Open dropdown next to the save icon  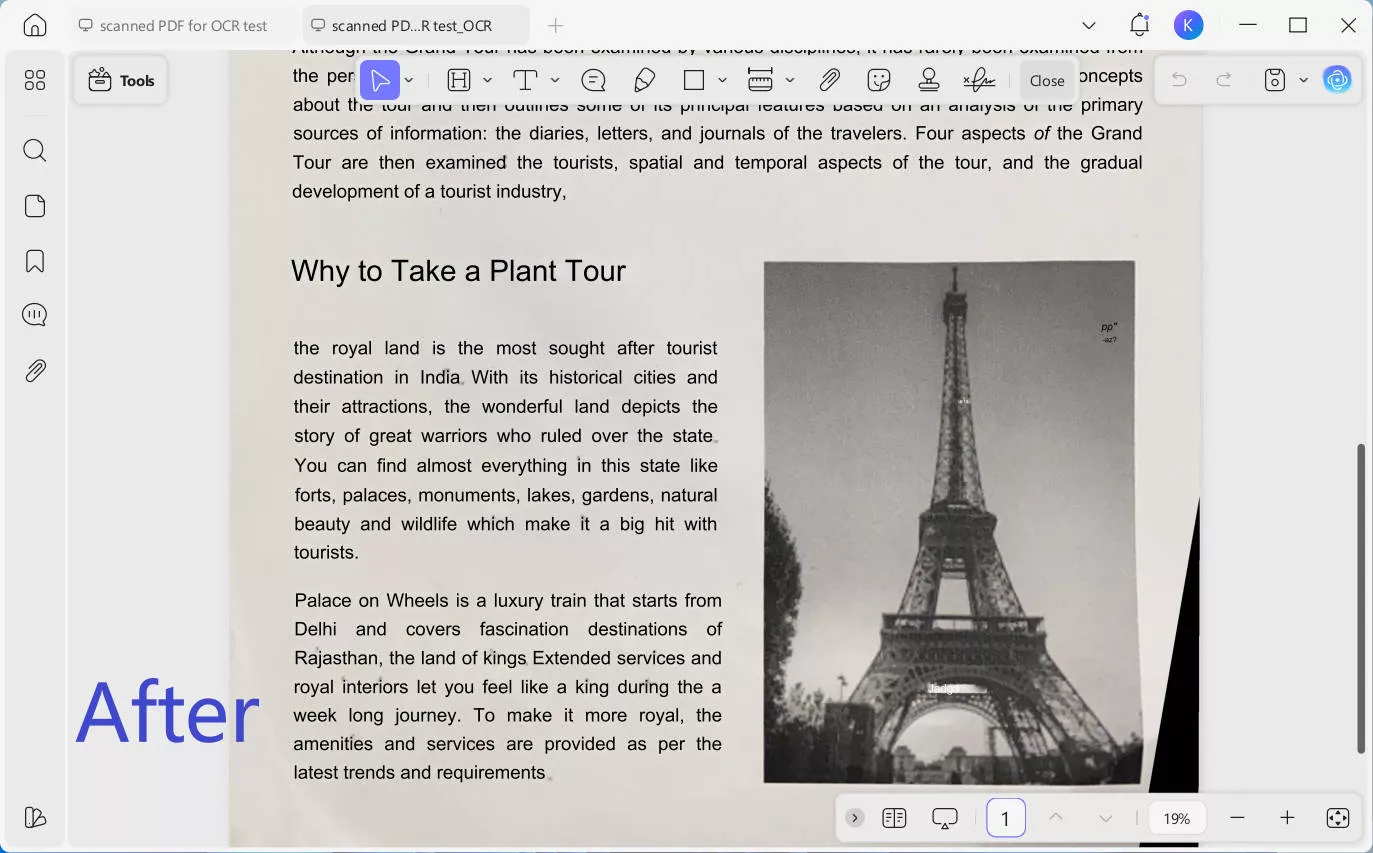[x=1303, y=80]
